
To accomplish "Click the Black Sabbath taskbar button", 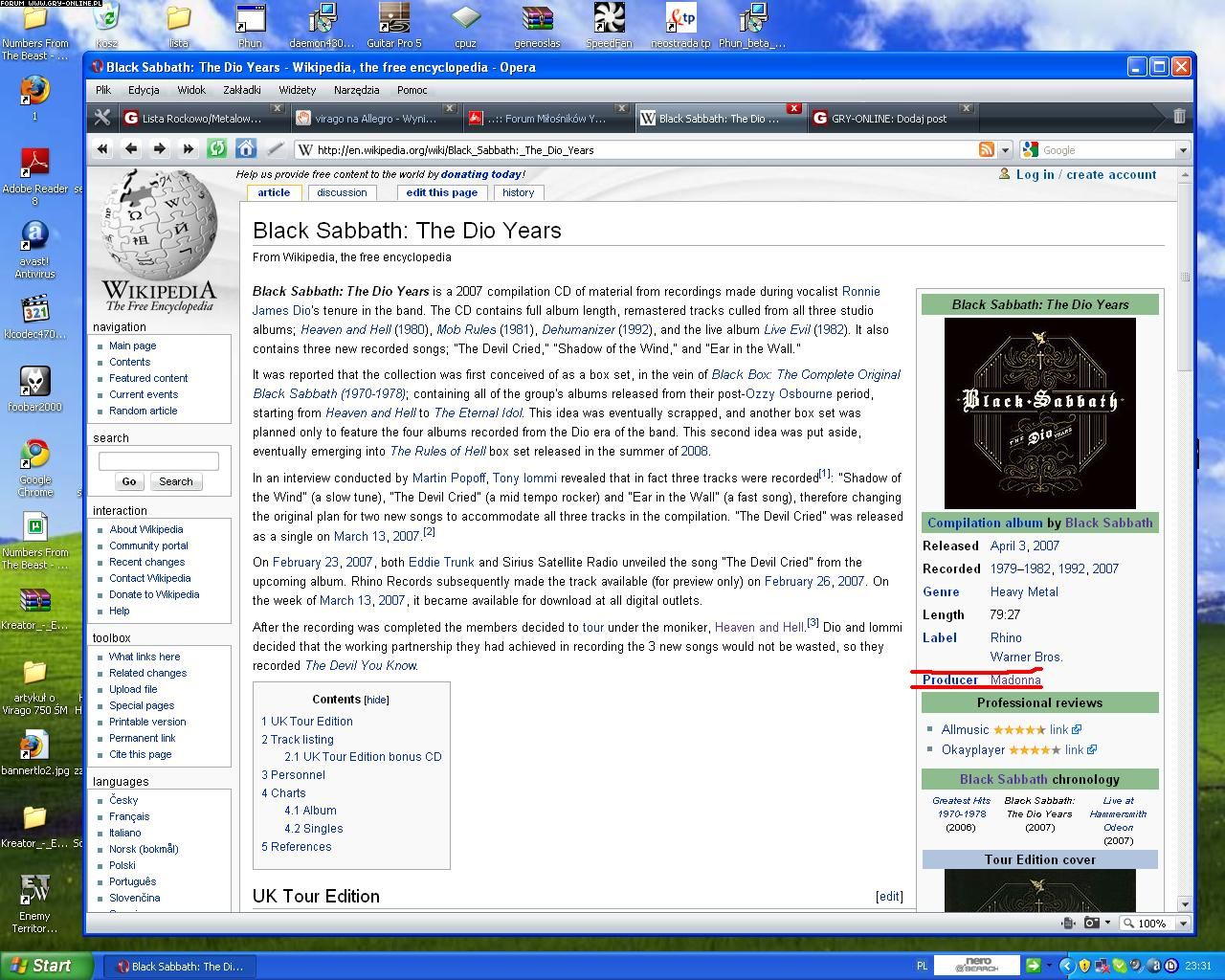I will (x=180, y=966).
